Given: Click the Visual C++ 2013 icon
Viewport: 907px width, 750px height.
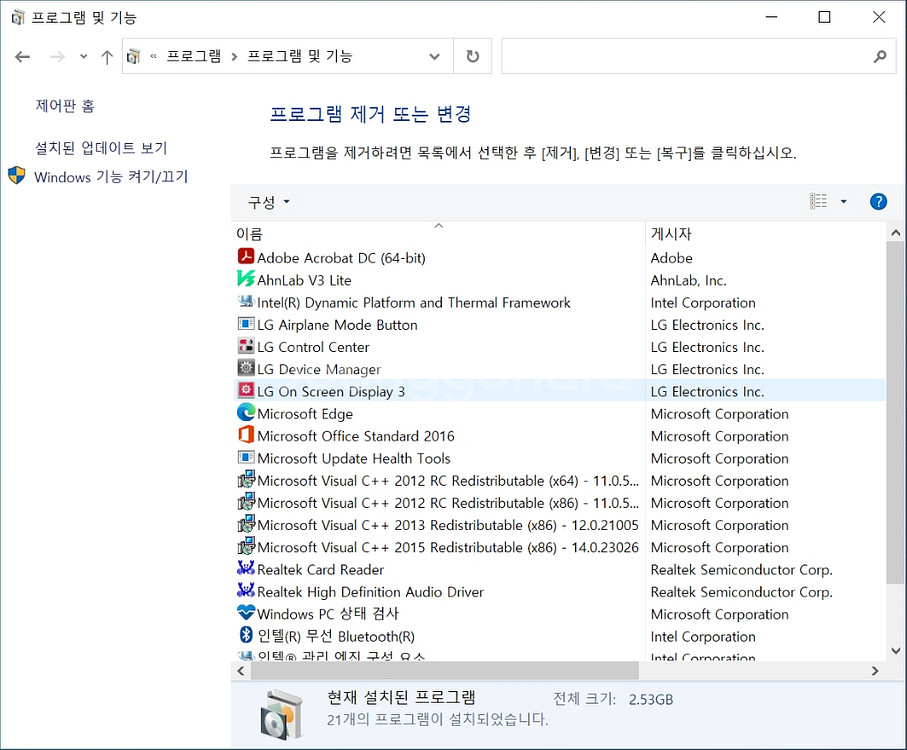Looking at the screenshot, I should pyautogui.click(x=246, y=524).
